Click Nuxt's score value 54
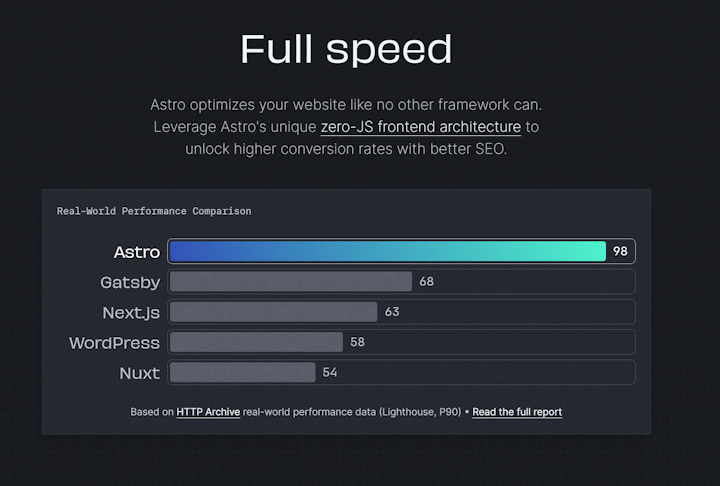The height and width of the screenshot is (486, 720). click(x=329, y=373)
